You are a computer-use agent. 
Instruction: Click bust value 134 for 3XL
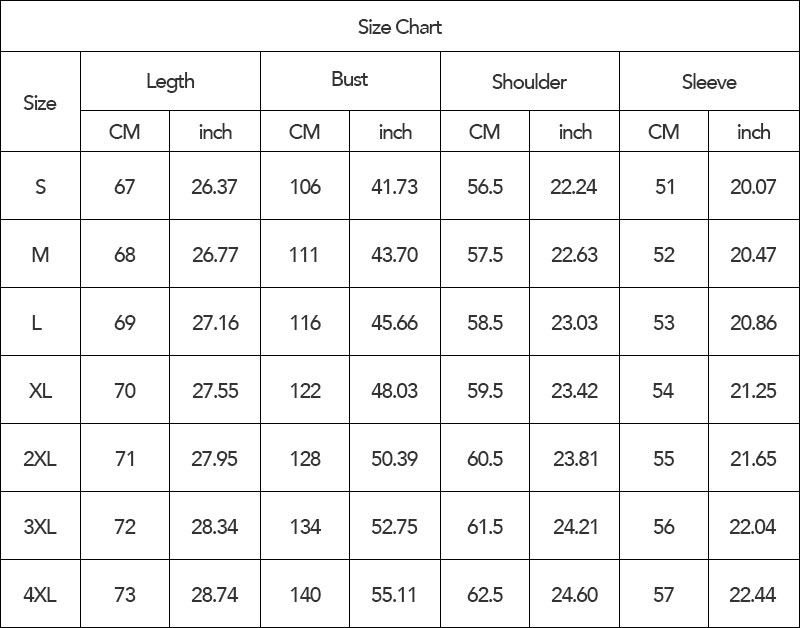(x=305, y=526)
